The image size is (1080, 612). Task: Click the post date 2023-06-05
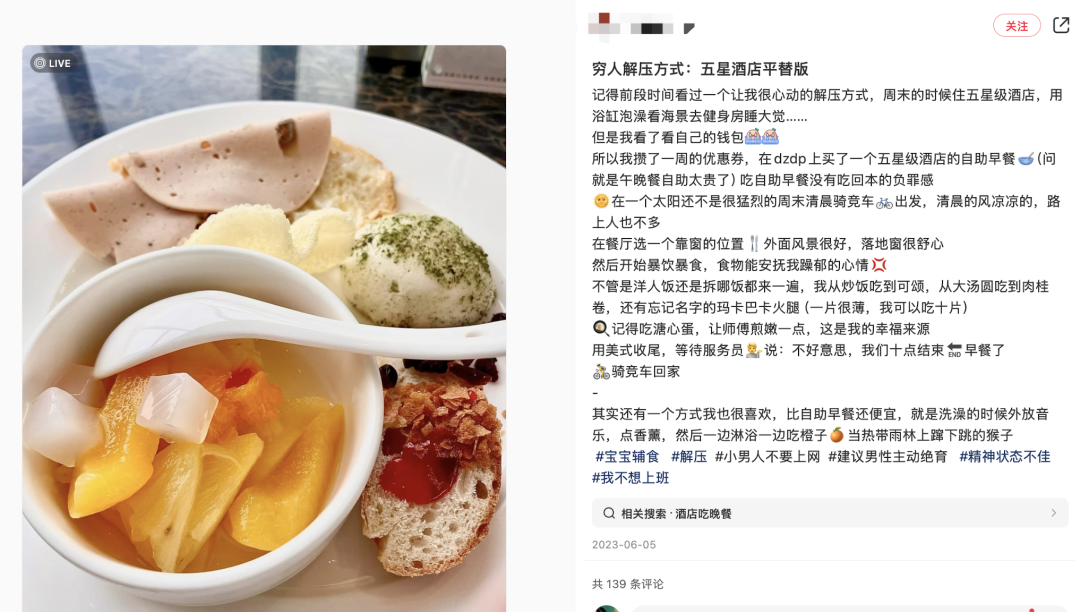point(624,545)
